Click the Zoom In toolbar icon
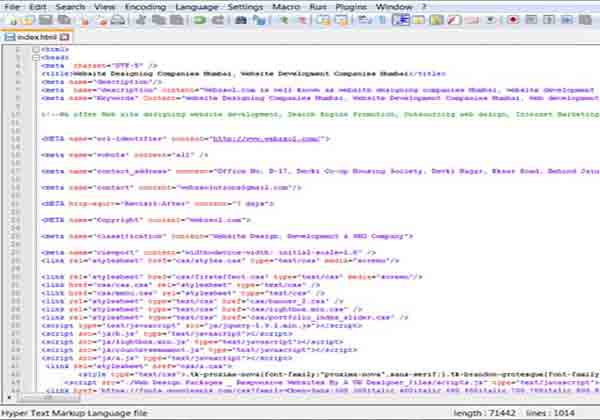The image size is (600, 420). click(x=284, y=20)
